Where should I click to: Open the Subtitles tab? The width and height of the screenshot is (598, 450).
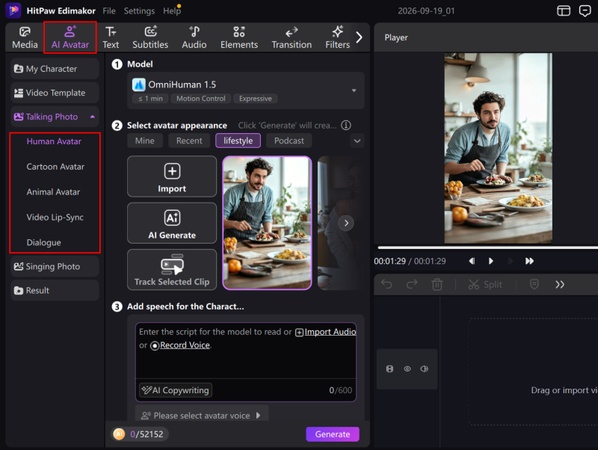[x=150, y=37]
